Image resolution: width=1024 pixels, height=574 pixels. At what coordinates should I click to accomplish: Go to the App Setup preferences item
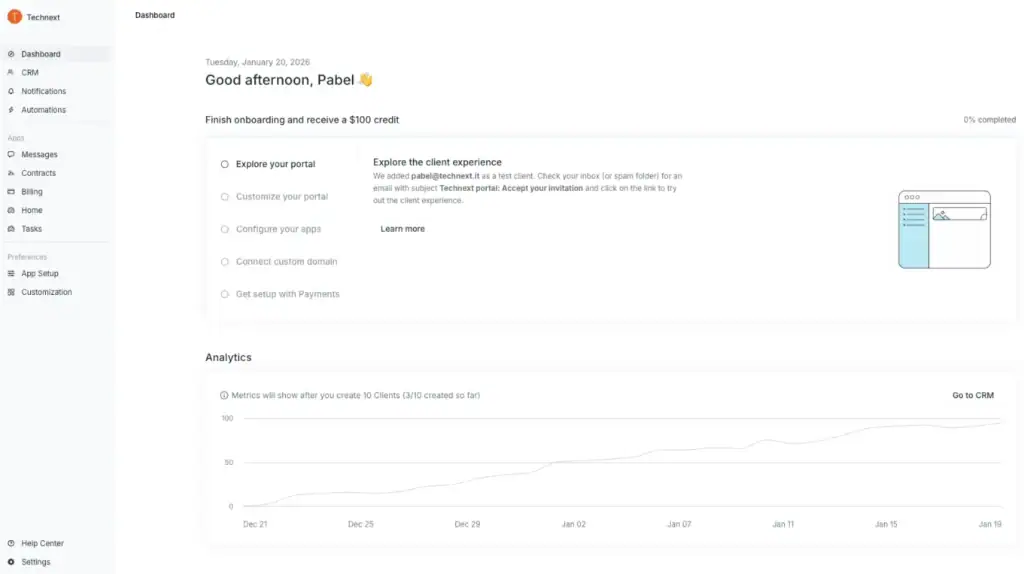[x=40, y=273]
